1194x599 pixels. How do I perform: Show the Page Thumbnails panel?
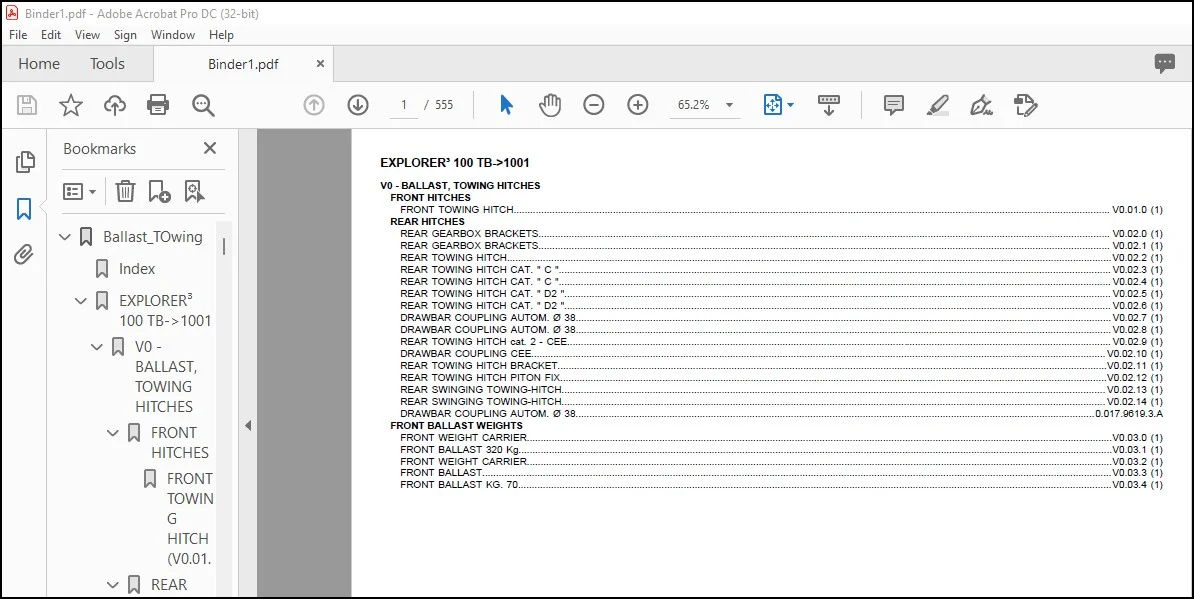coord(24,161)
